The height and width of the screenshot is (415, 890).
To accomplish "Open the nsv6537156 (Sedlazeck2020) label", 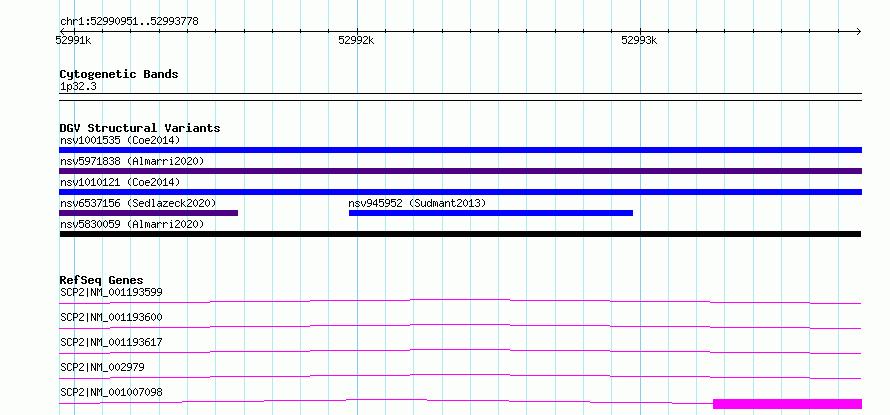I will (x=138, y=203).
